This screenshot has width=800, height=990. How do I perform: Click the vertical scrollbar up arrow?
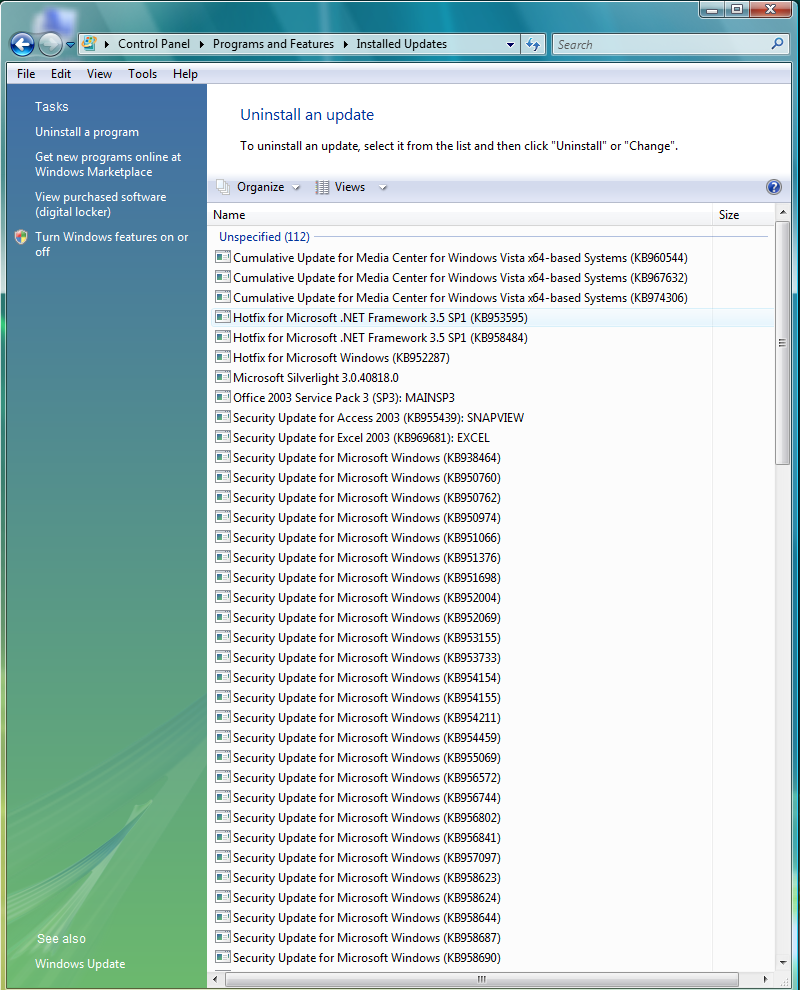783,212
